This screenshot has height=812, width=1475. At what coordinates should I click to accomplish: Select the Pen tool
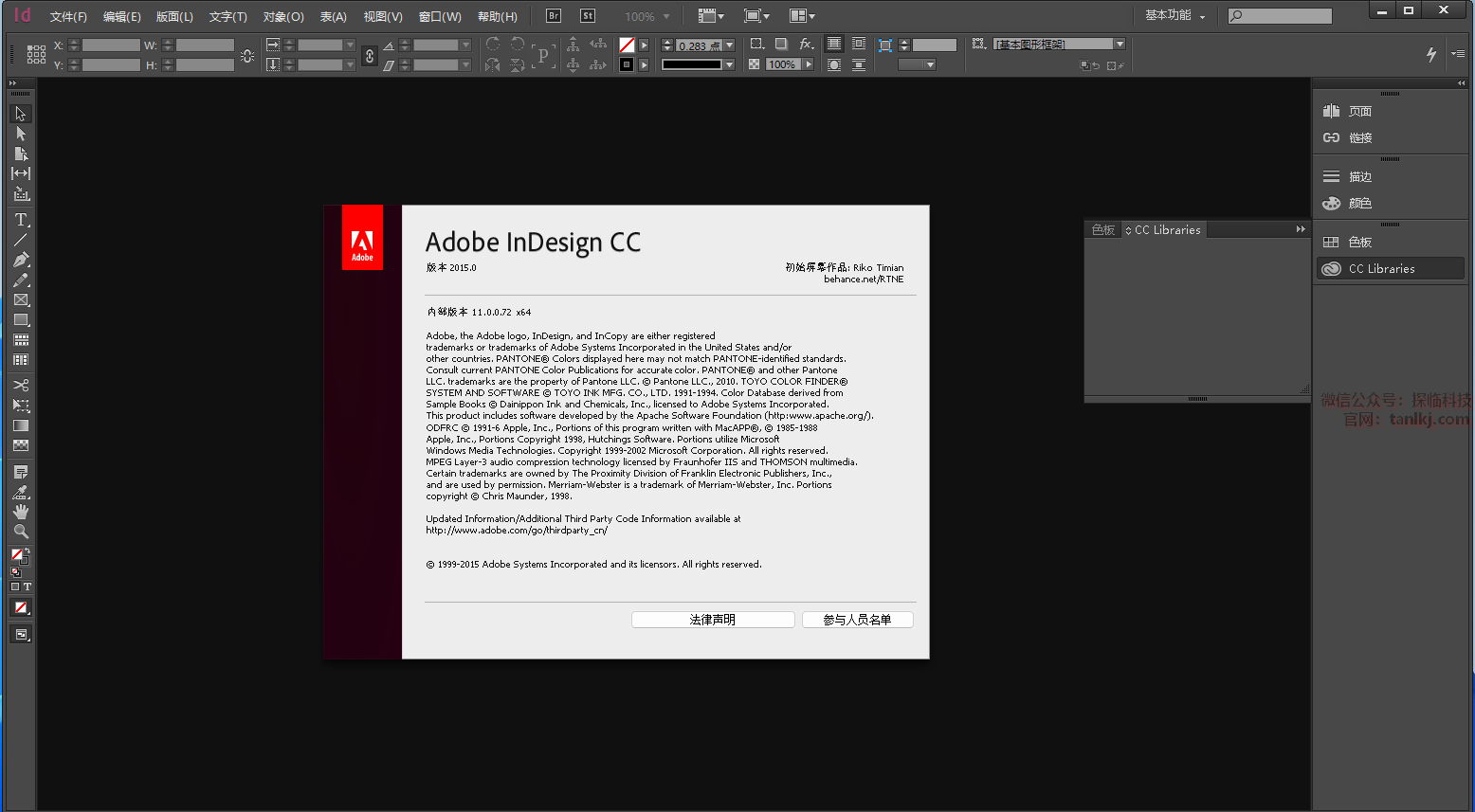pyautogui.click(x=21, y=260)
